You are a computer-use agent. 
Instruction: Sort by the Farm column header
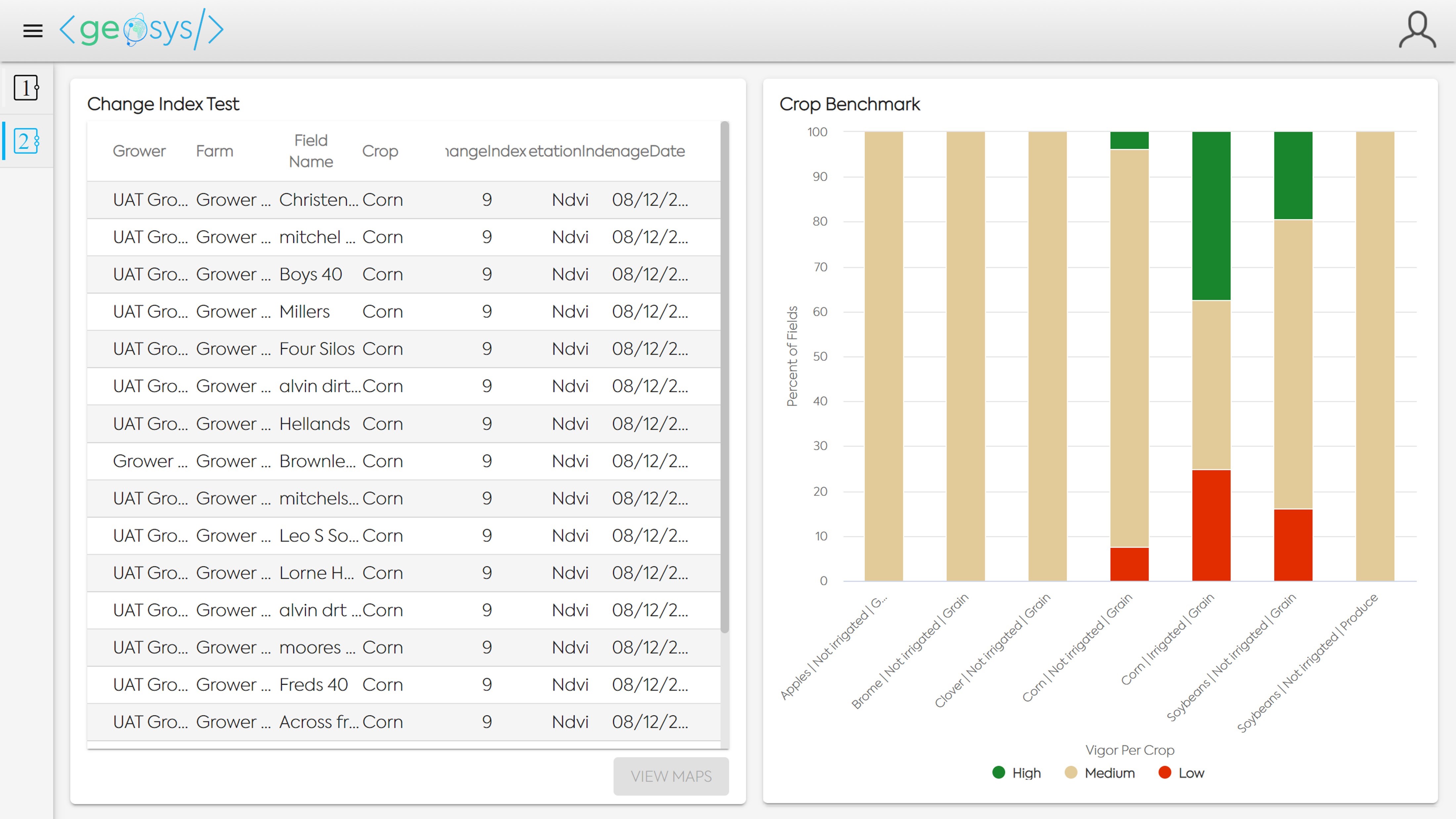[x=214, y=151]
